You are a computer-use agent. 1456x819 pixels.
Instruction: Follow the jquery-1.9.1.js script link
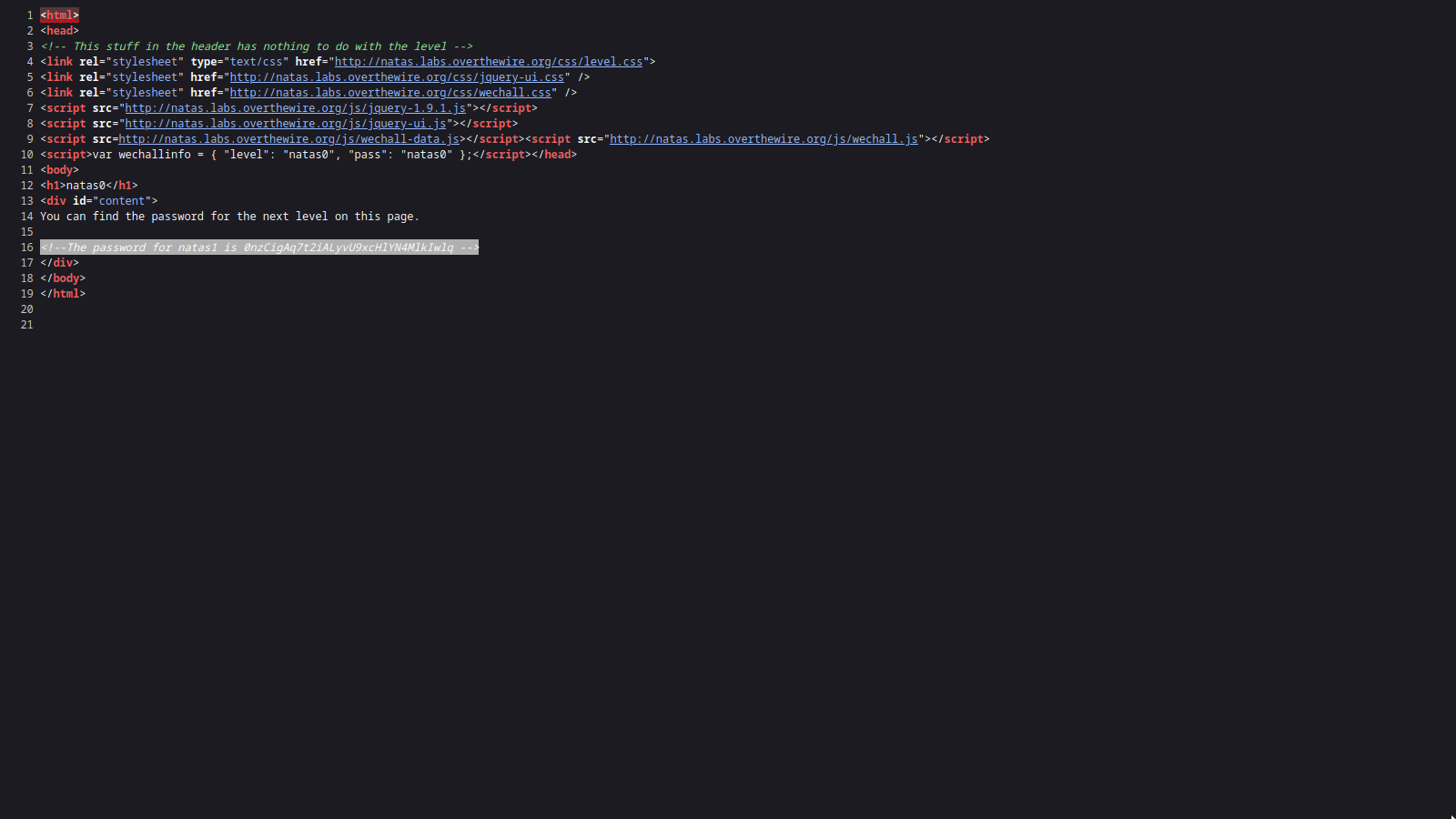coord(296,108)
